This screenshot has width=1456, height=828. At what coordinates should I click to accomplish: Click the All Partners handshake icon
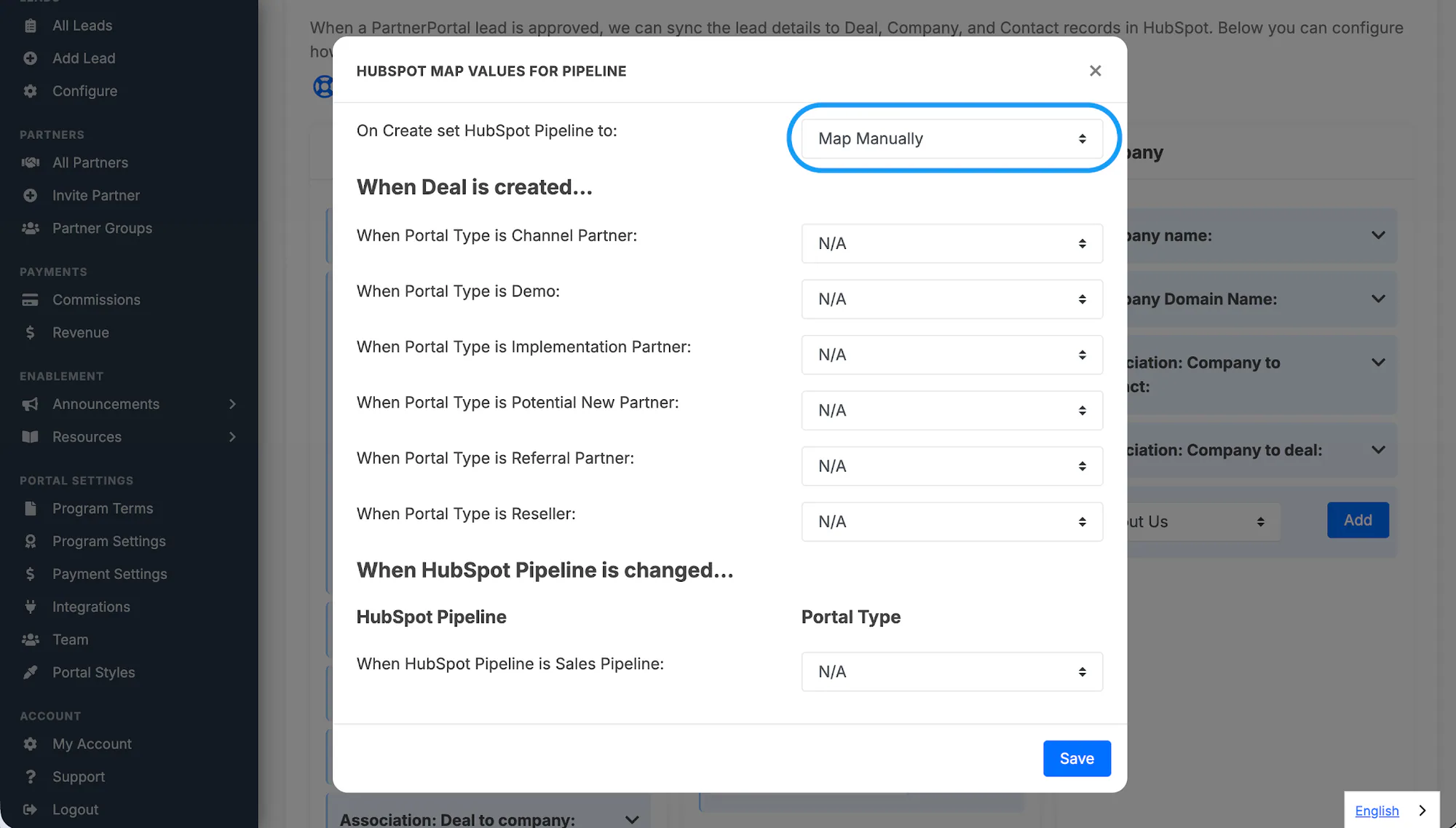point(30,162)
